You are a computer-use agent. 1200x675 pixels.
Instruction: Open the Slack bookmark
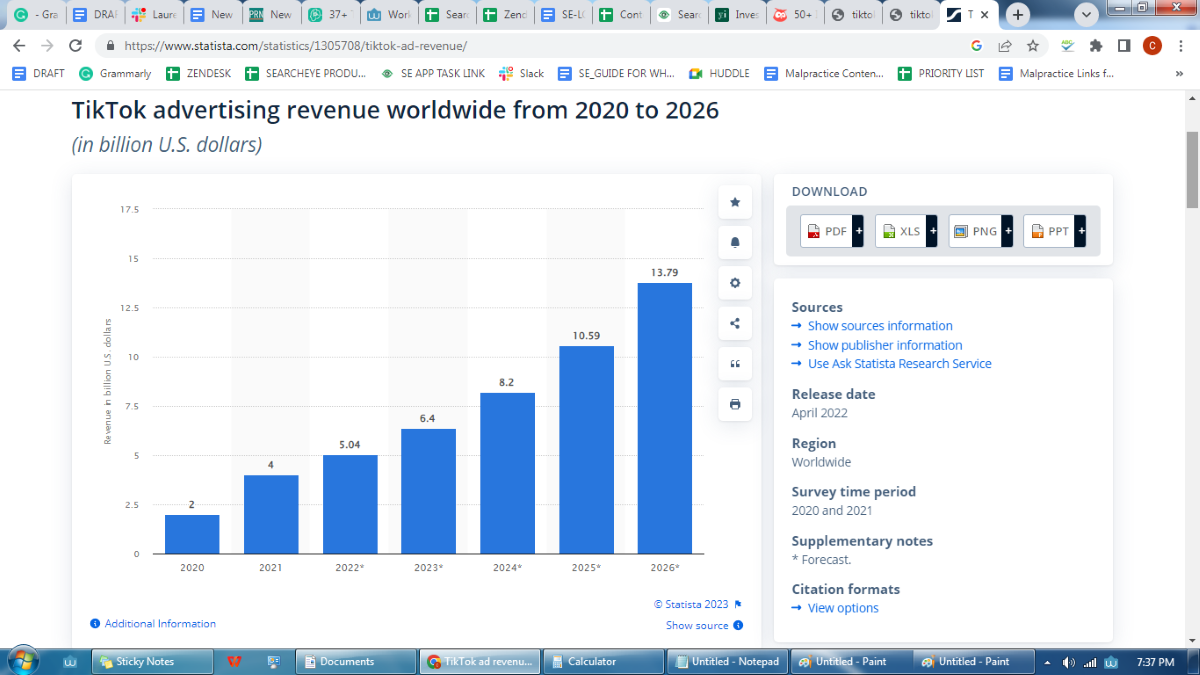coord(523,73)
